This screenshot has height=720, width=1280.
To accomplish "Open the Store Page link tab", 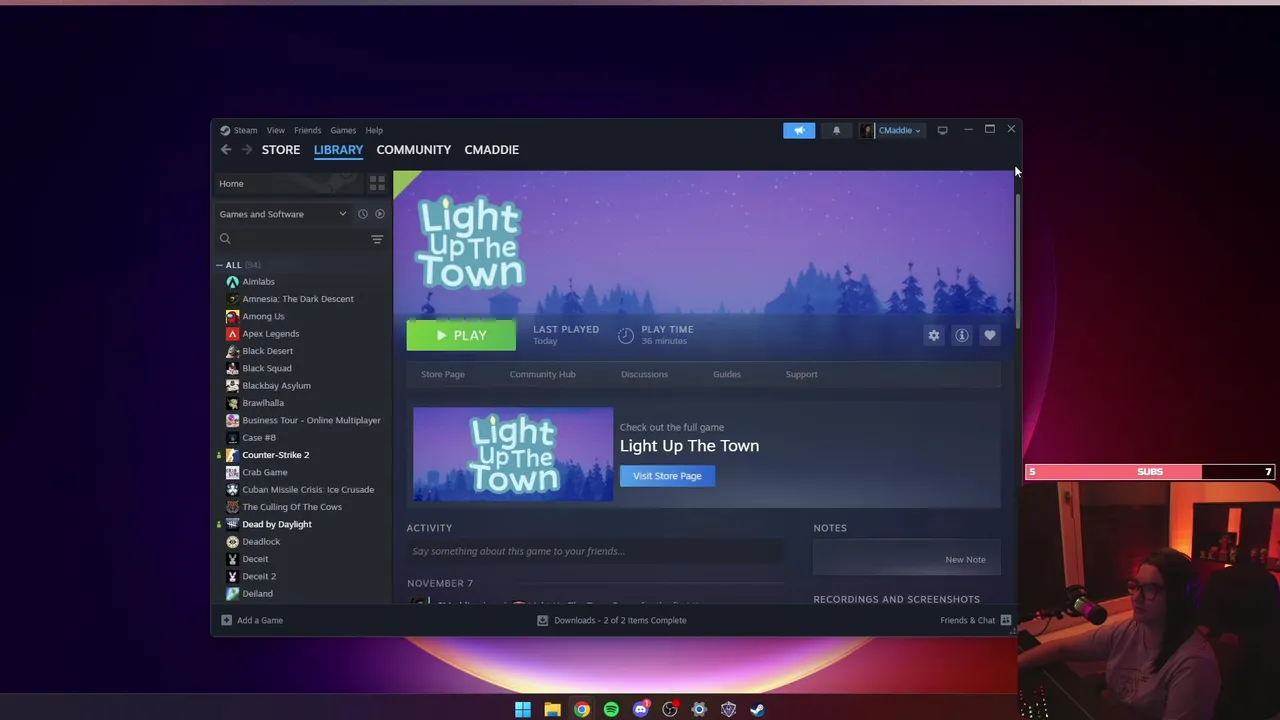I will pyautogui.click(x=442, y=374).
